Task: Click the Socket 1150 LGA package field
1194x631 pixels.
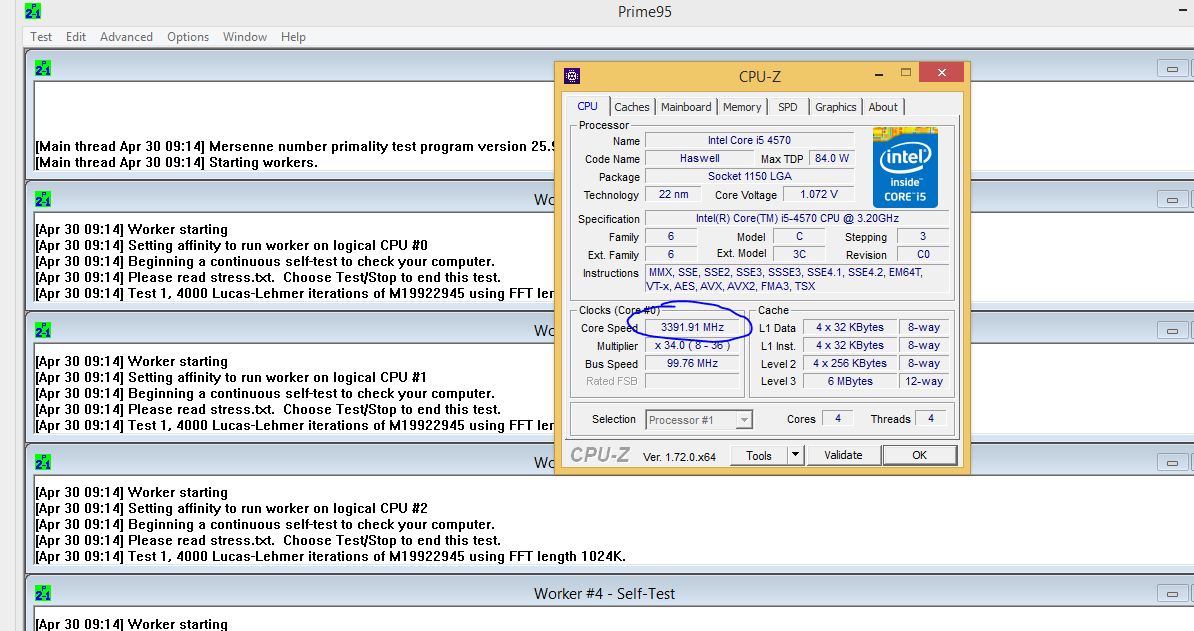Action: (749, 177)
